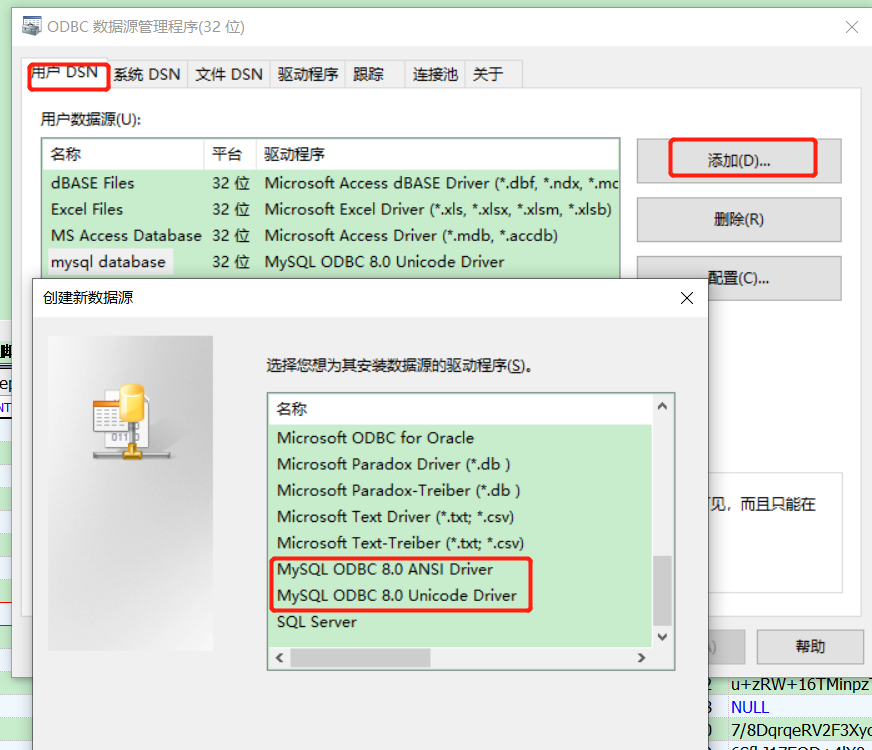
Task: Open the 连接池 tab
Action: click(434, 73)
